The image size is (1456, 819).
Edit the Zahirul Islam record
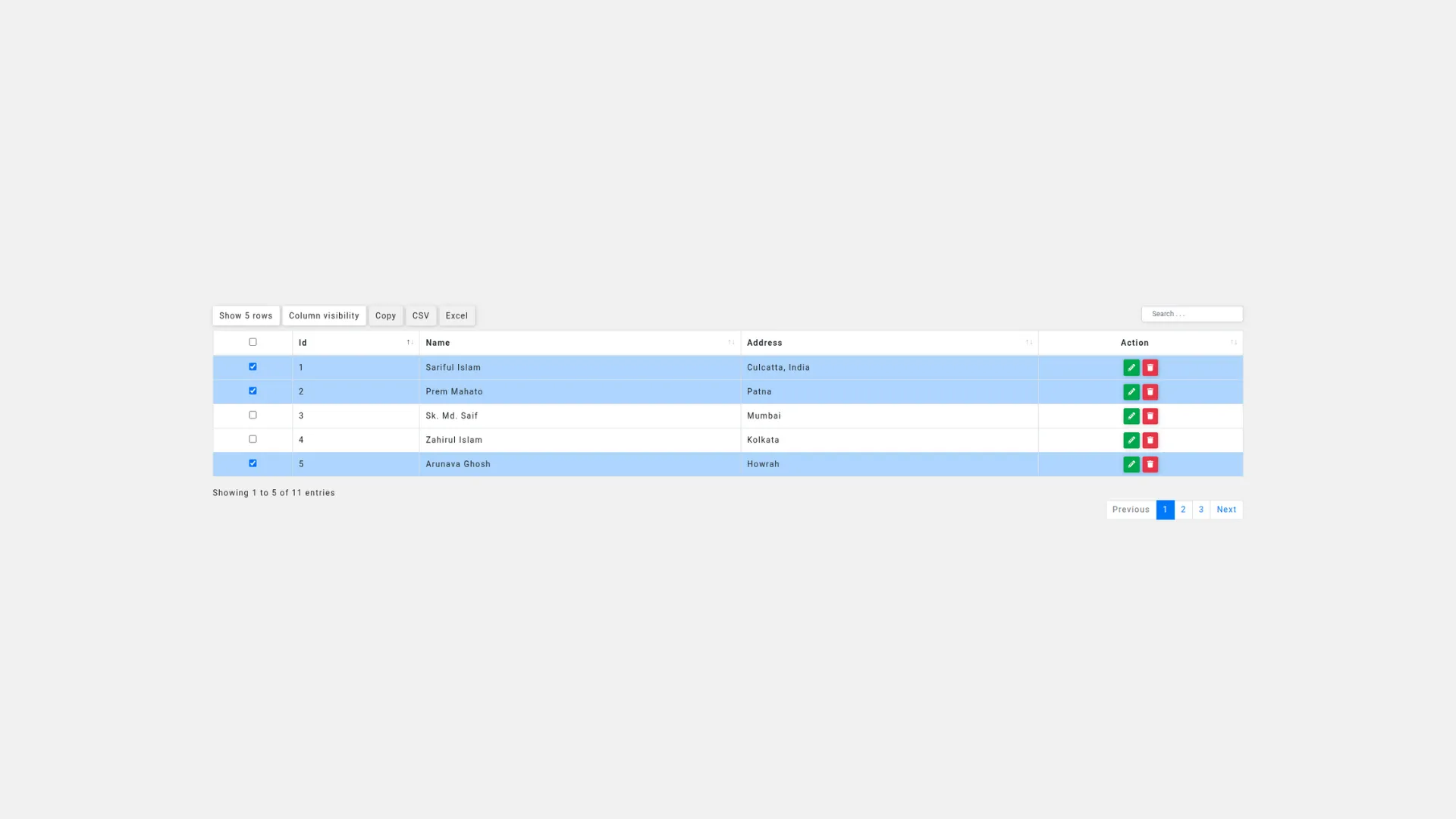[1131, 440]
